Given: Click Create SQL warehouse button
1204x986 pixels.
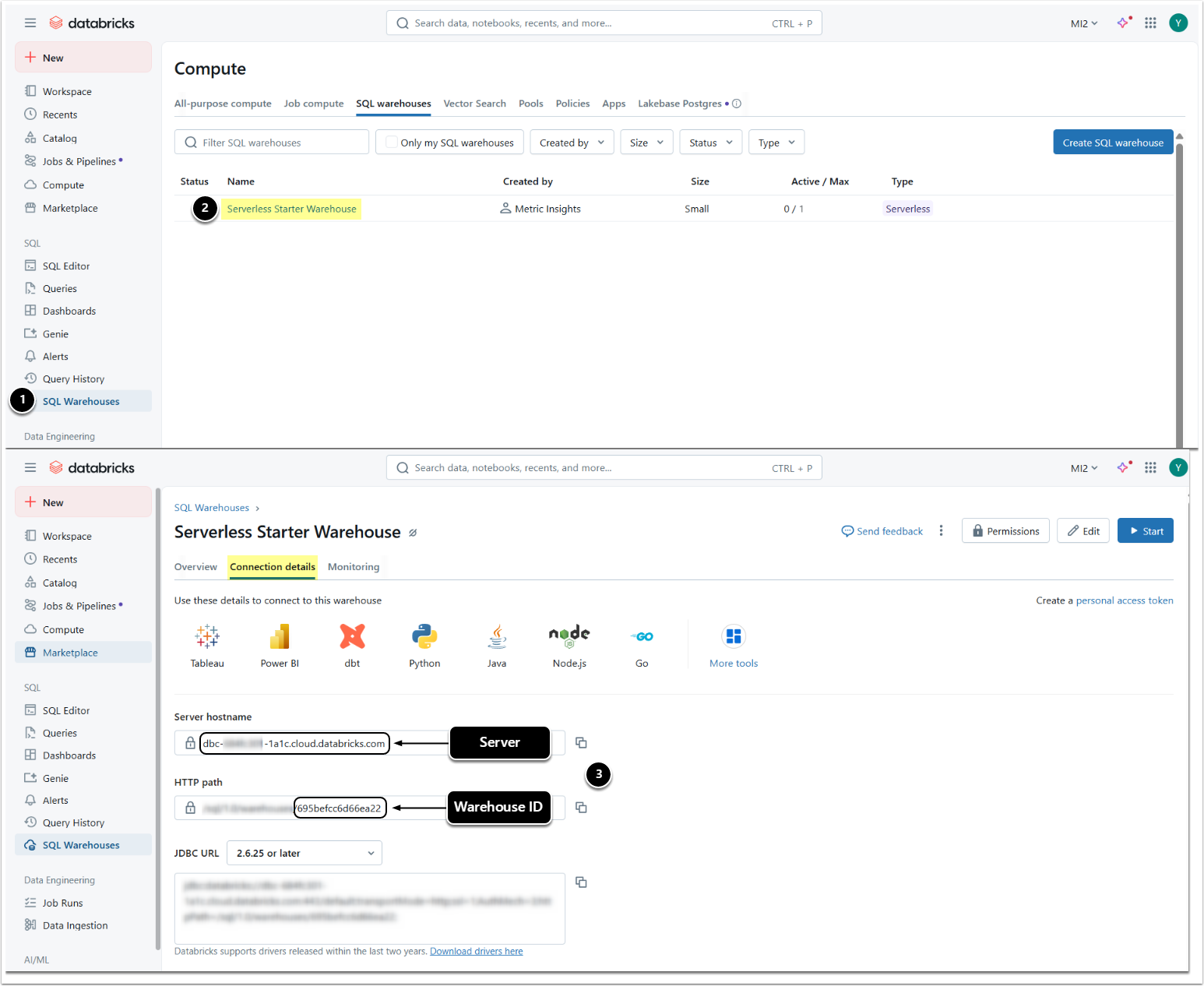Looking at the screenshot, I should point(1113,142).
